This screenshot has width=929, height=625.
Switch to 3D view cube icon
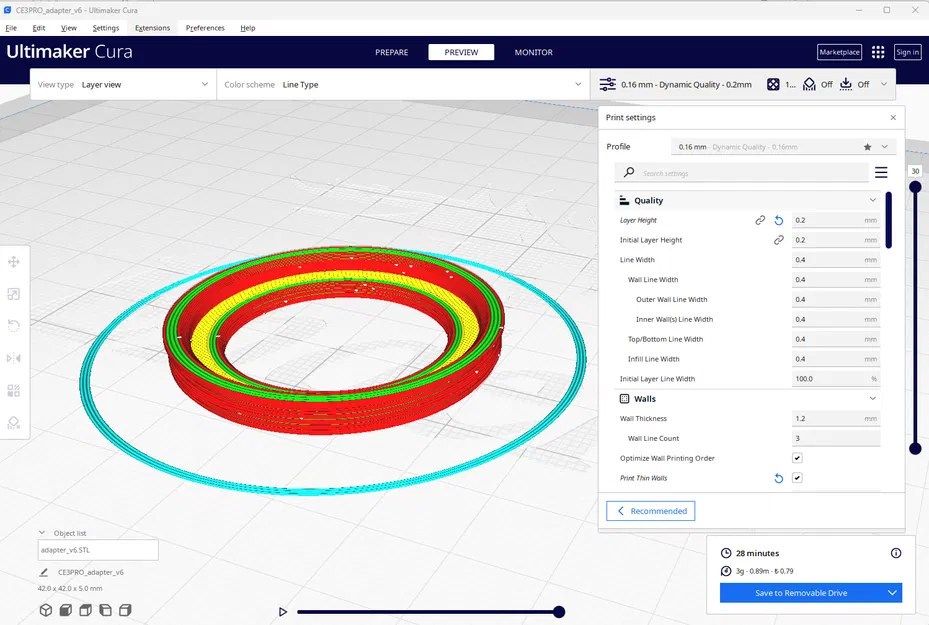click(x=46, y=610)
